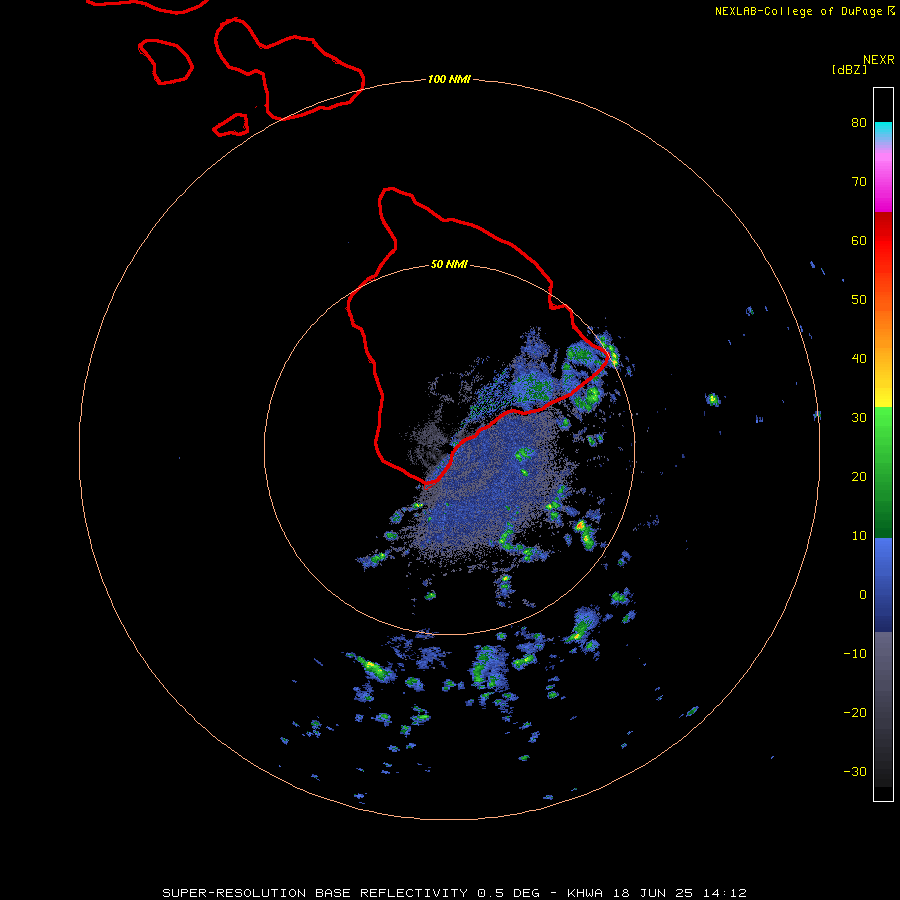Click the [dBZ] units label
This screenshot has width=900, height=900.
(849, 70)
